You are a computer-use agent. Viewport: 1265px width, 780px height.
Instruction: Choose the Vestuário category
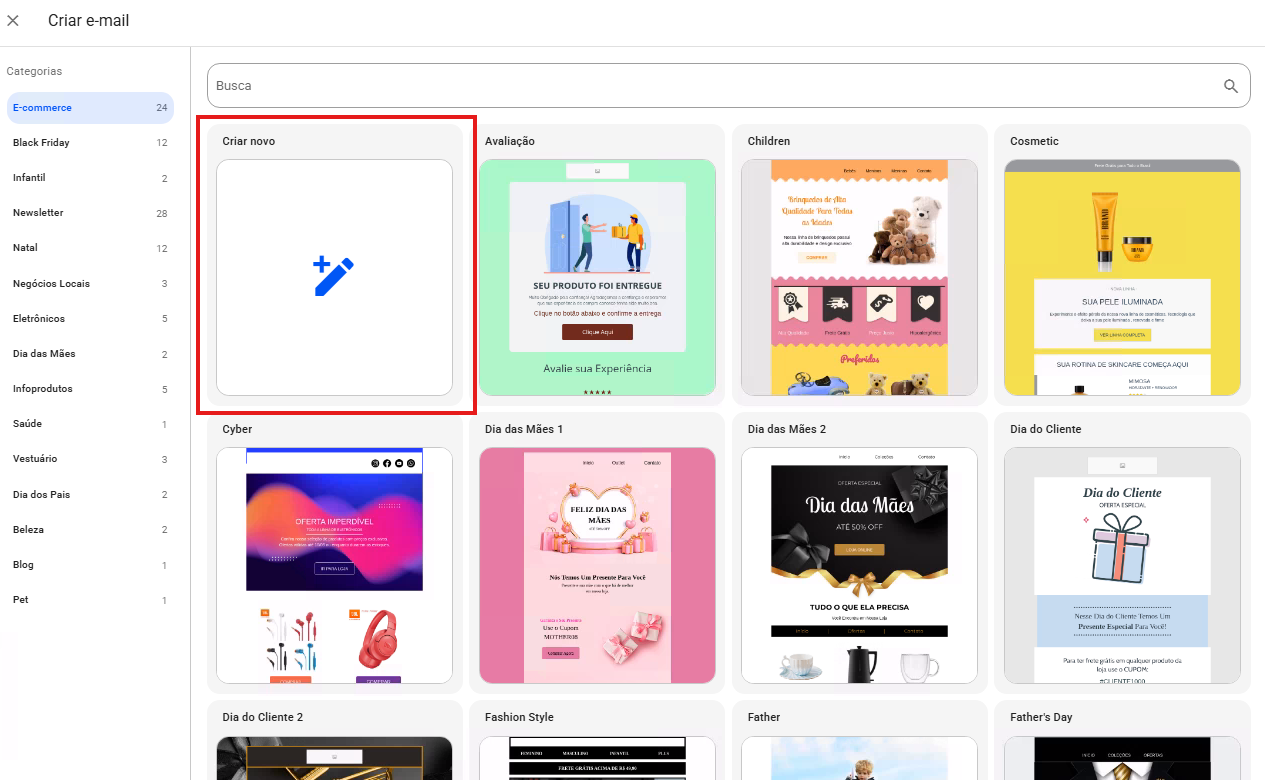coord(90,459)
